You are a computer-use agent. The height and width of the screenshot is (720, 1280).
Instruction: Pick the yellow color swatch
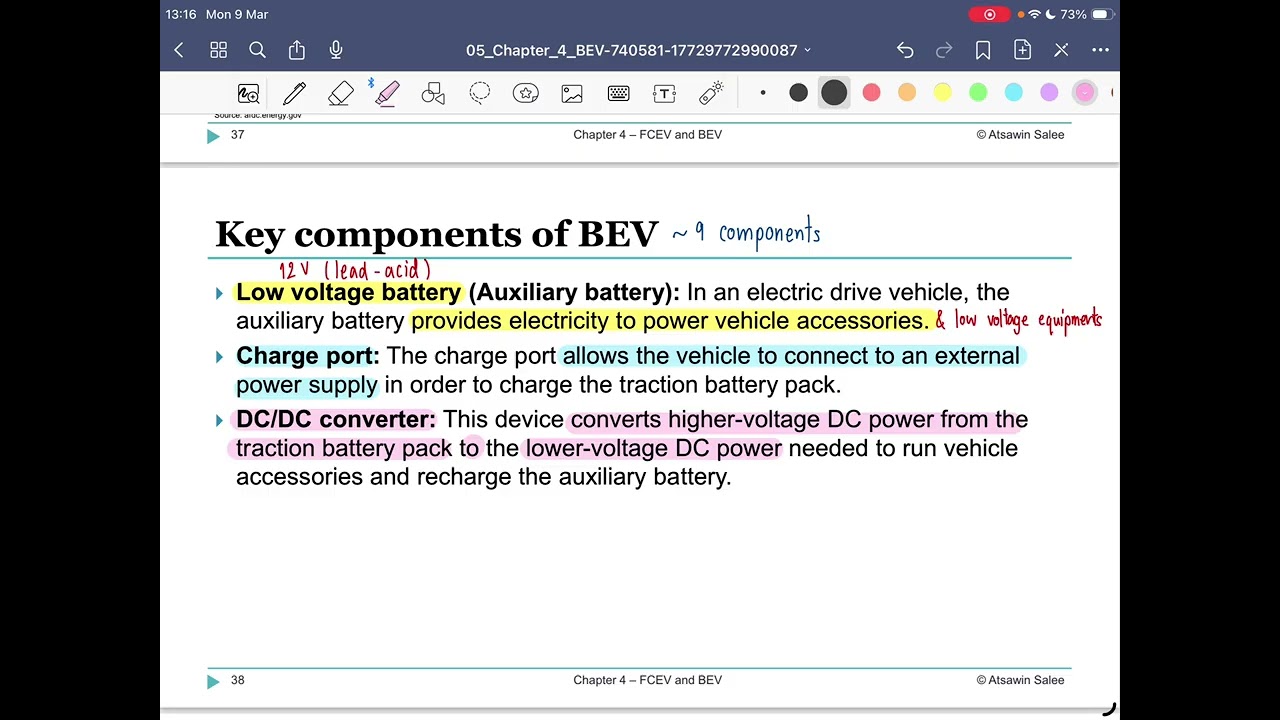click(942, 93)
